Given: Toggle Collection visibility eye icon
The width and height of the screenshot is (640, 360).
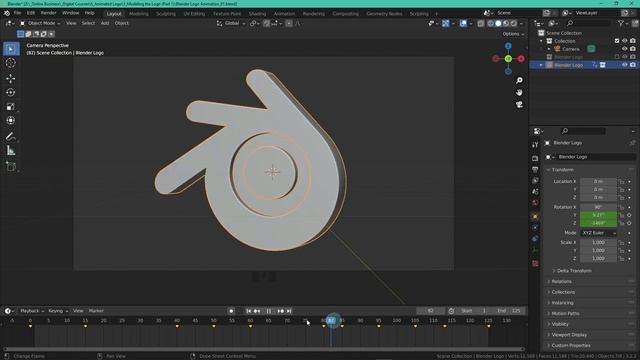Looking at the screenshot, I should [x=624, y=41].
